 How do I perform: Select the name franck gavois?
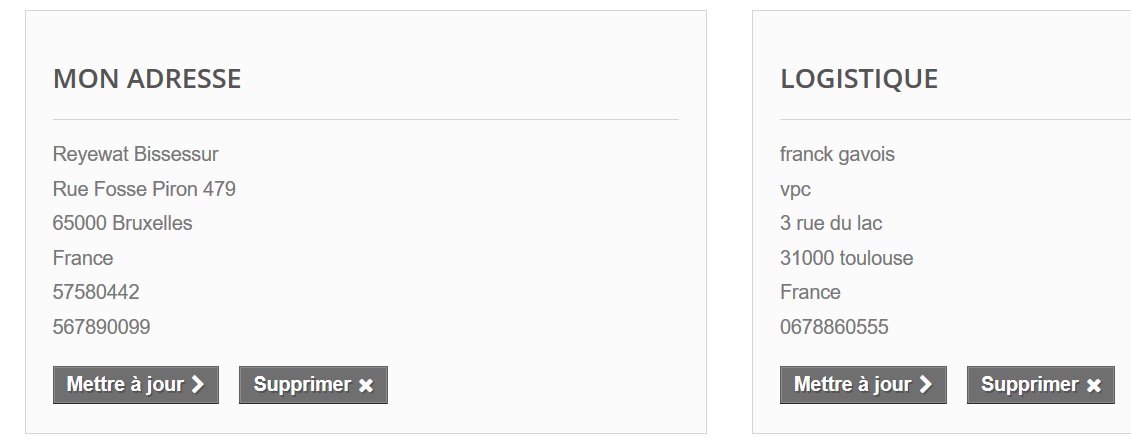click(x=837, y=155)
